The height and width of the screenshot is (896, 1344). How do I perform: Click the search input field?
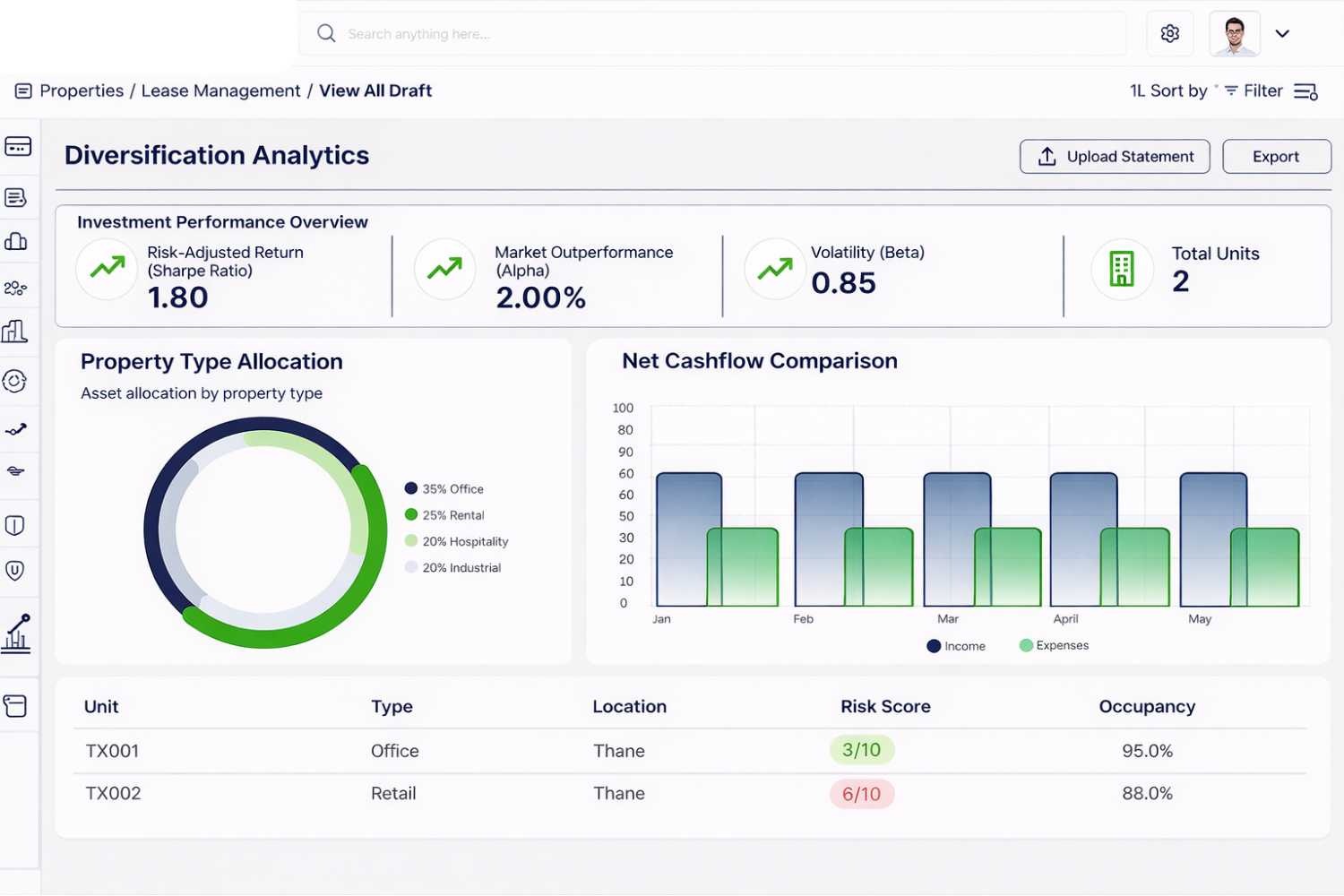coord(712,34)
